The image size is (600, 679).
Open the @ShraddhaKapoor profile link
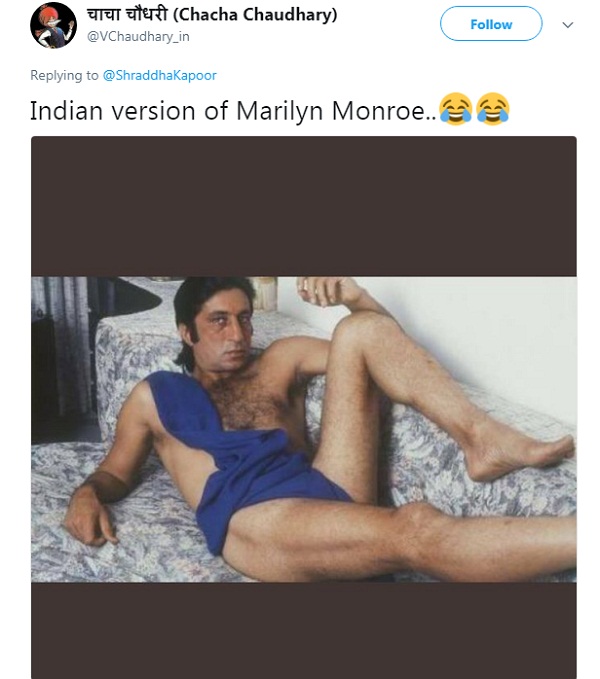coord(159,75)
